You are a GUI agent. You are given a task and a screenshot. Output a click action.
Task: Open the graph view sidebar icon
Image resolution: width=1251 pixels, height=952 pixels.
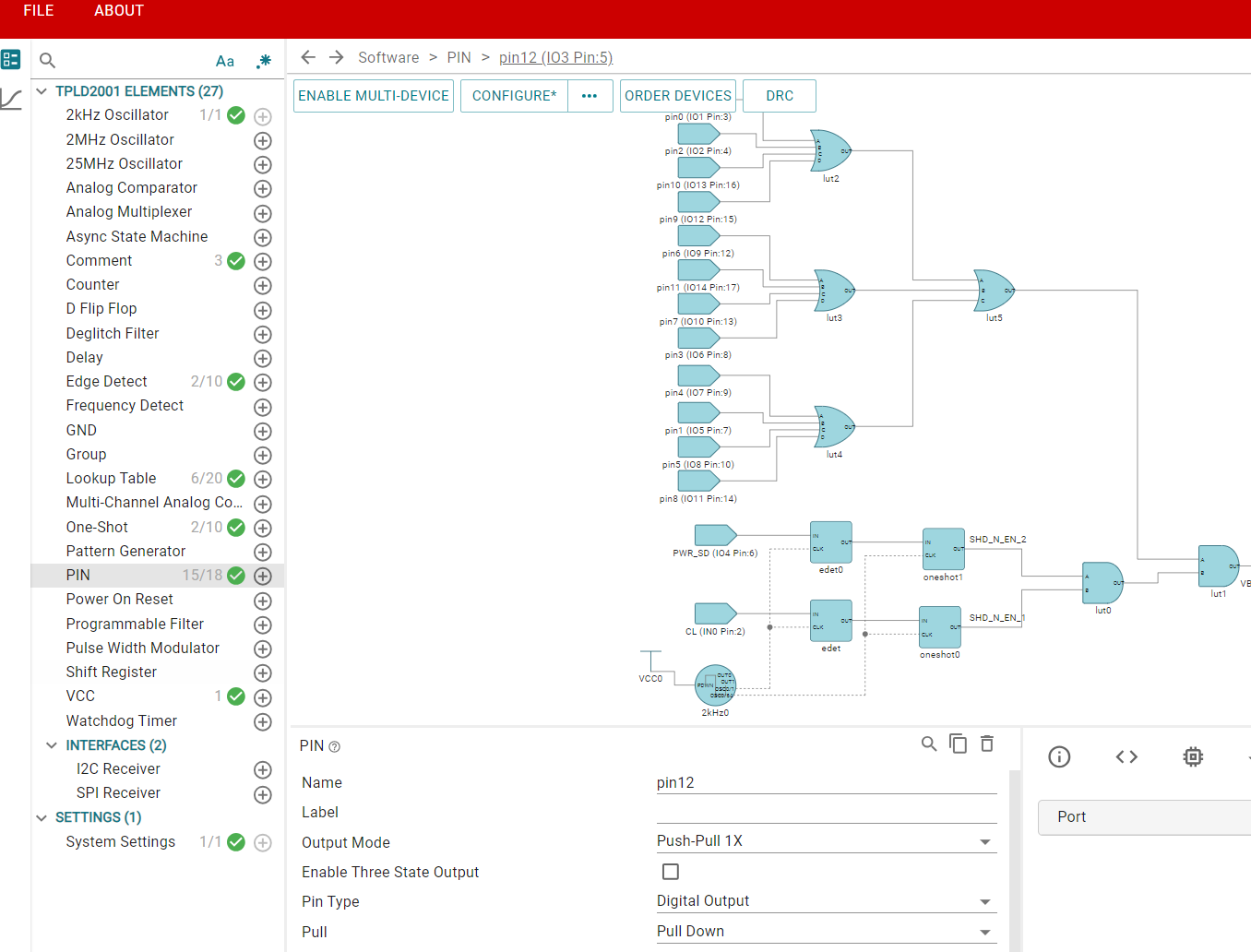11,99
